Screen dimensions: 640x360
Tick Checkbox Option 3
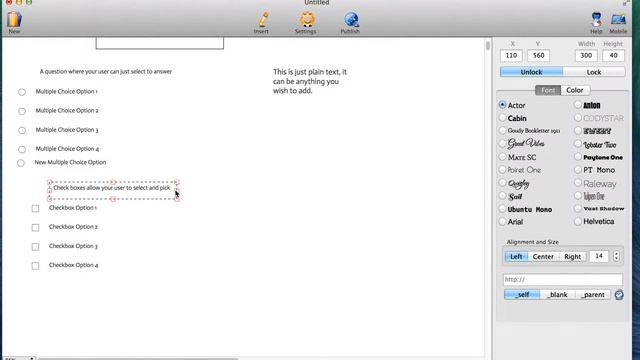(x=36, y=247)
